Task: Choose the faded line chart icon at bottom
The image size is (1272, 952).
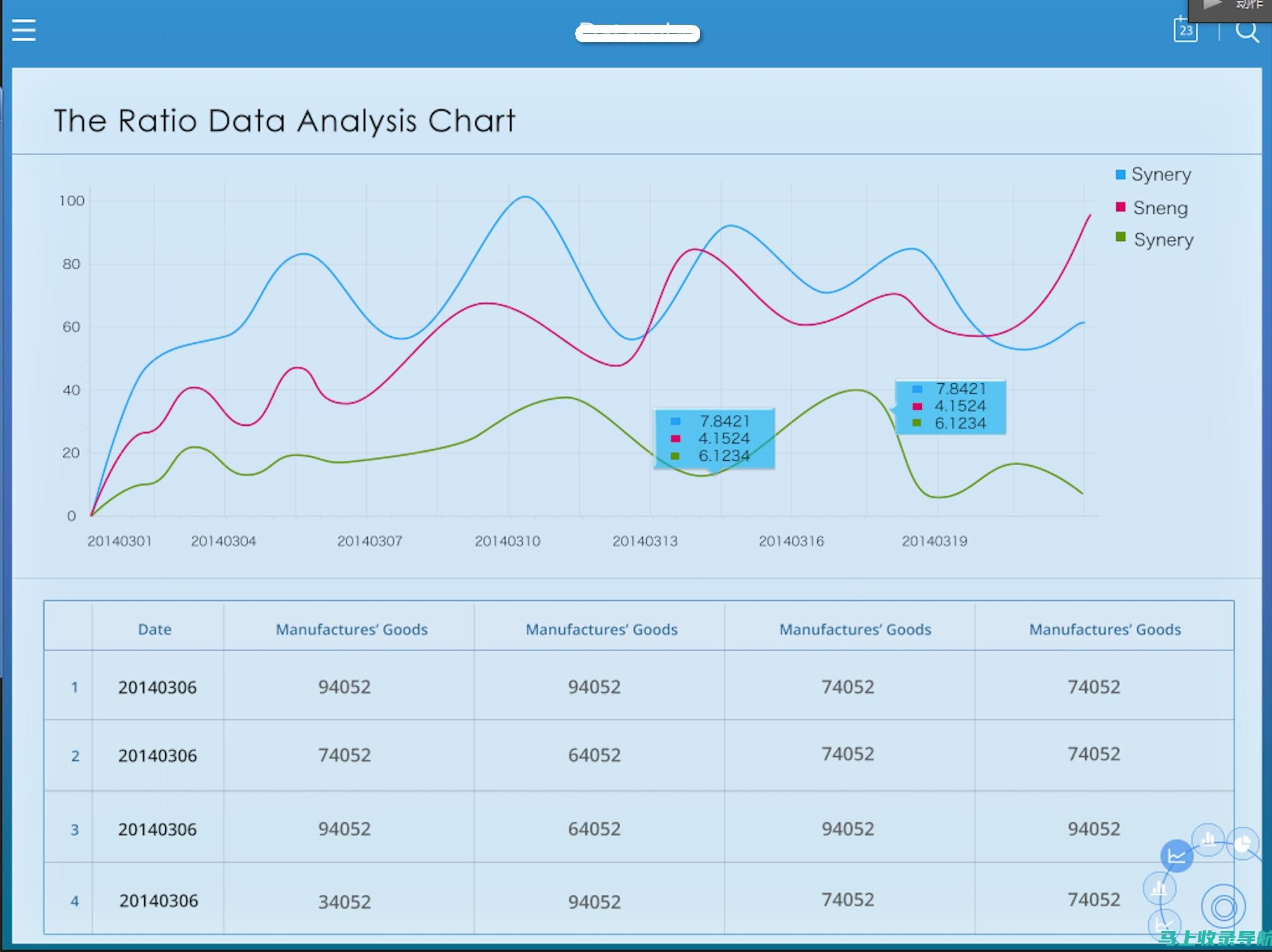Action: pyautogui.click(x=1165, y=924)
